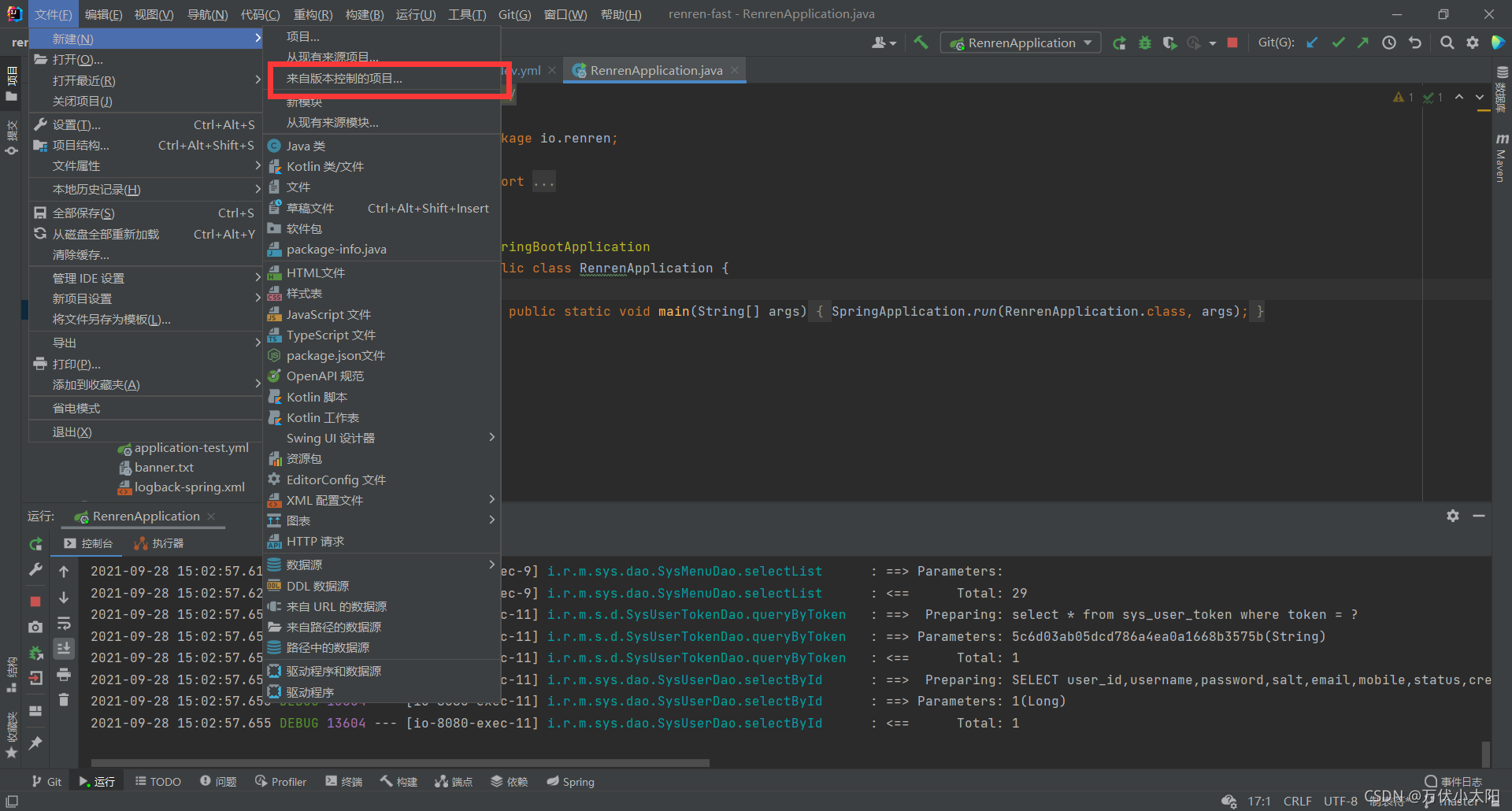Hide the Run panel with minus icon
The width and height of the screenshot is (1512, 811).
point(1479,516)
